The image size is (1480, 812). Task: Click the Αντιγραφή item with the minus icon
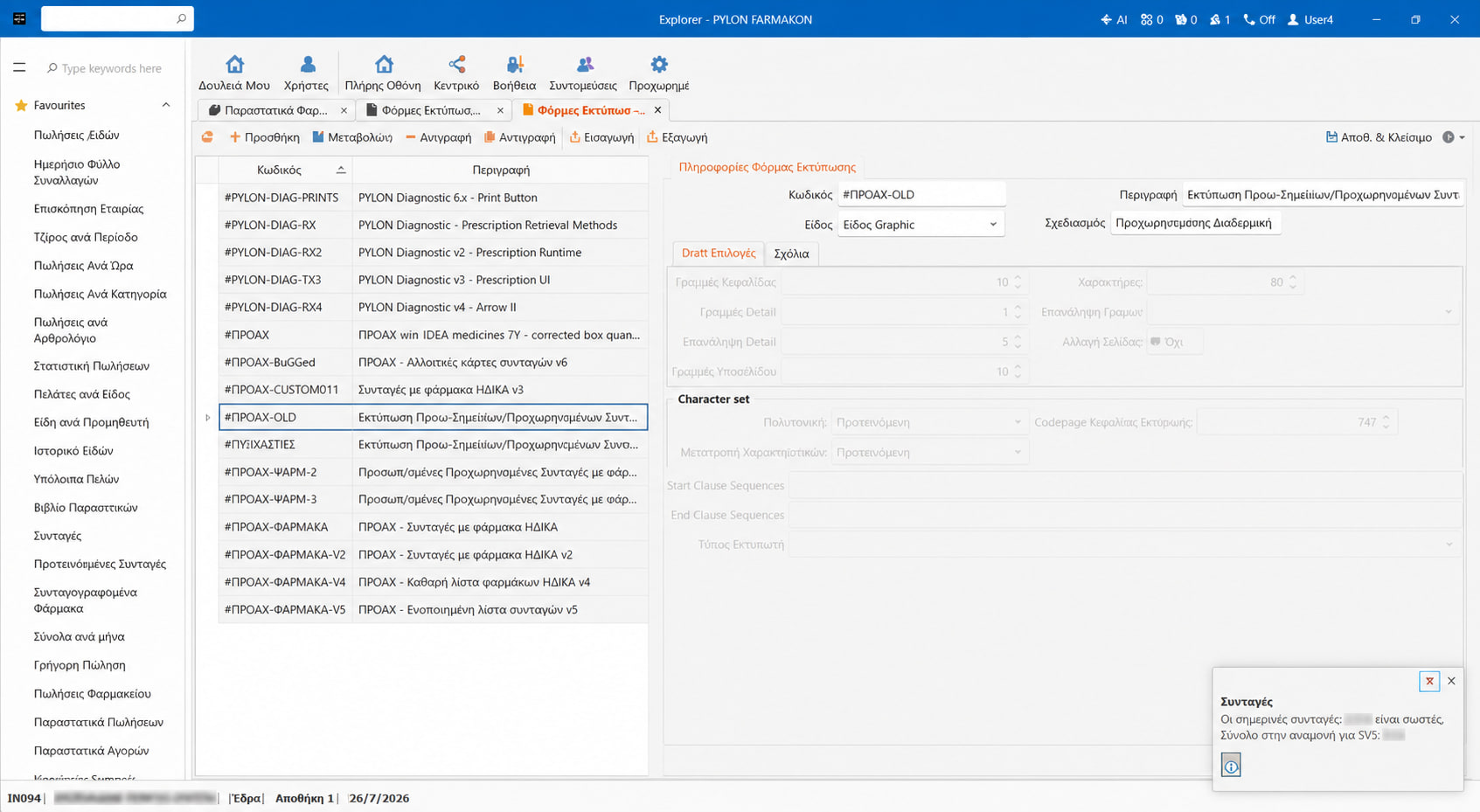point(438,137)
